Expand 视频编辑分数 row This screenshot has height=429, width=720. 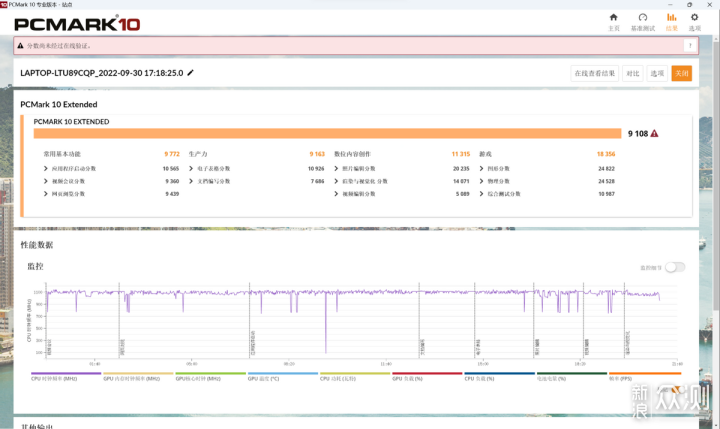point(336,194)
